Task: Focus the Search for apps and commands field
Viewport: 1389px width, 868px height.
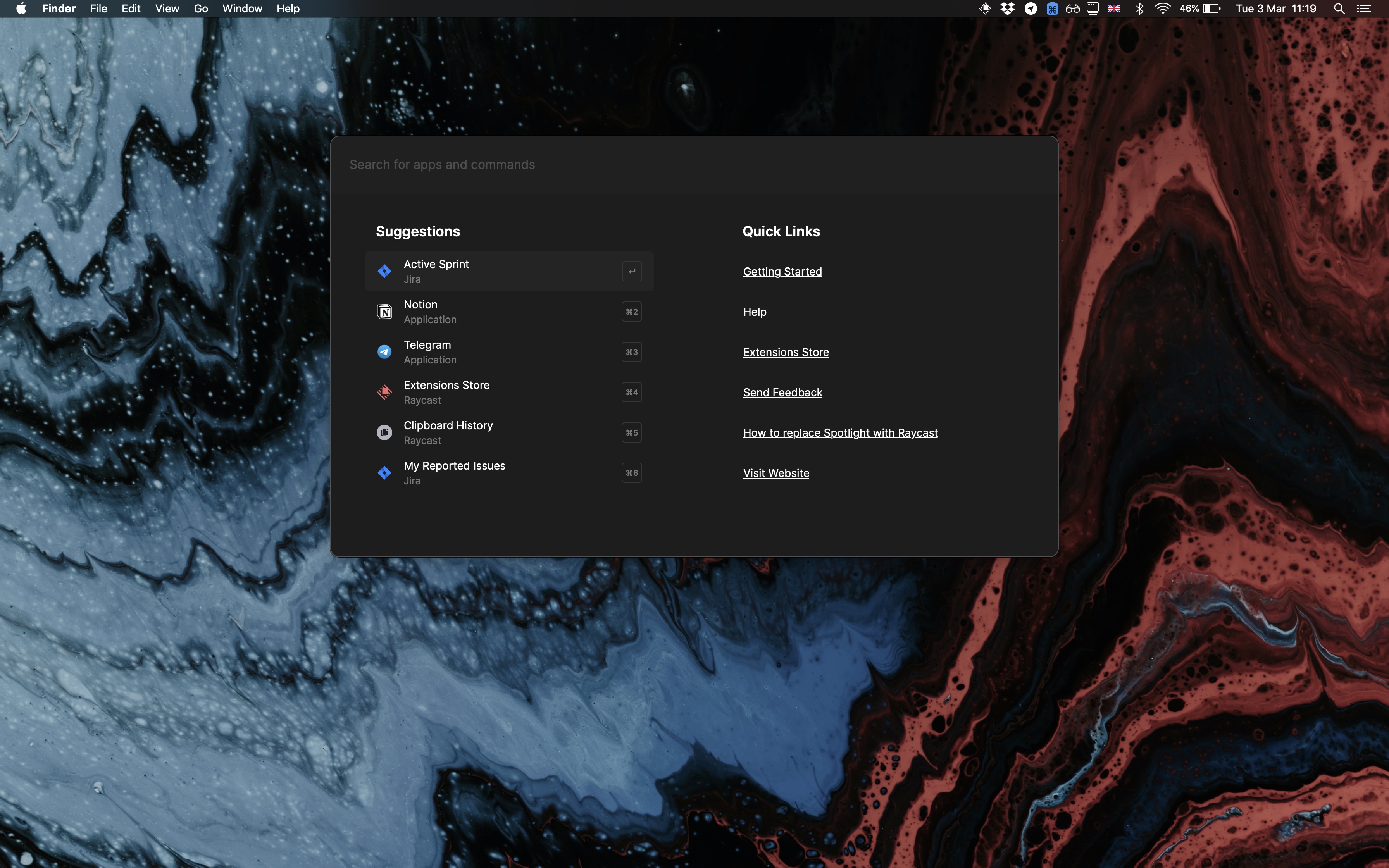Action: (694, 164)
